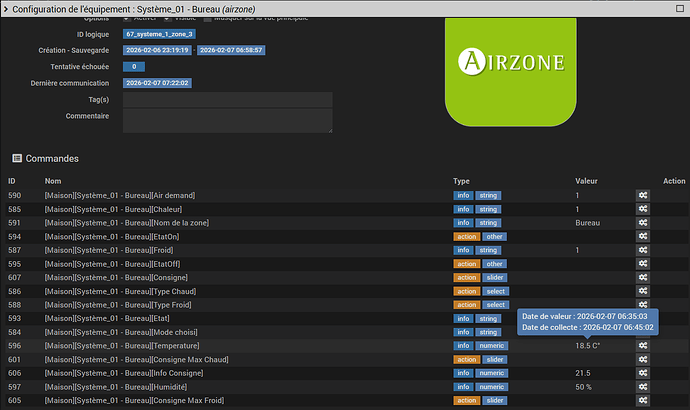690x410 pixels.
Task: Open settings gear for Info Consigne command
Action: point(642,373)
